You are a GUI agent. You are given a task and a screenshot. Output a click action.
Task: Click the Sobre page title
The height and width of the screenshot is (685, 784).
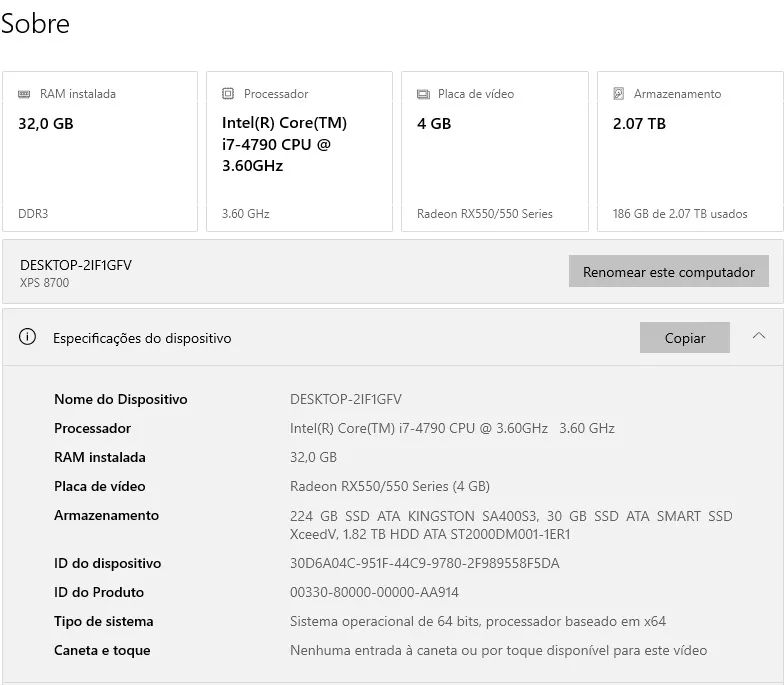point(35,24)
